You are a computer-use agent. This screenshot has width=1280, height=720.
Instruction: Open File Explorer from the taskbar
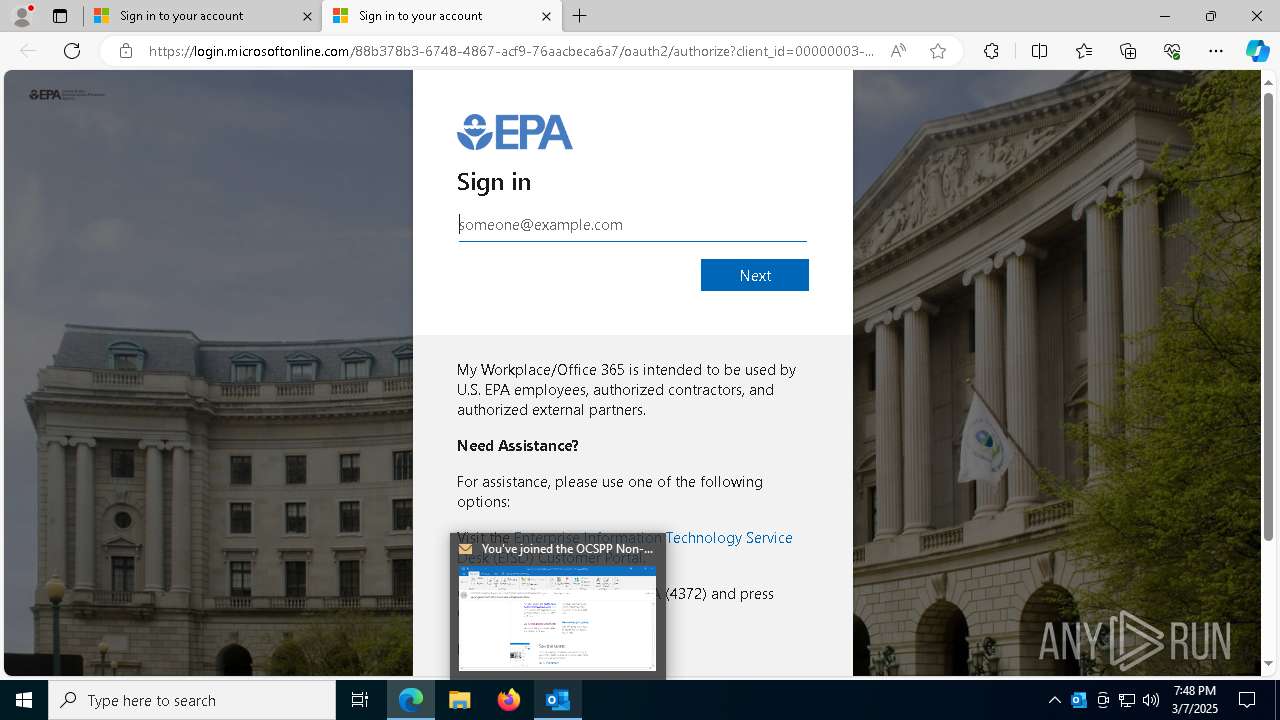point(460,700)
